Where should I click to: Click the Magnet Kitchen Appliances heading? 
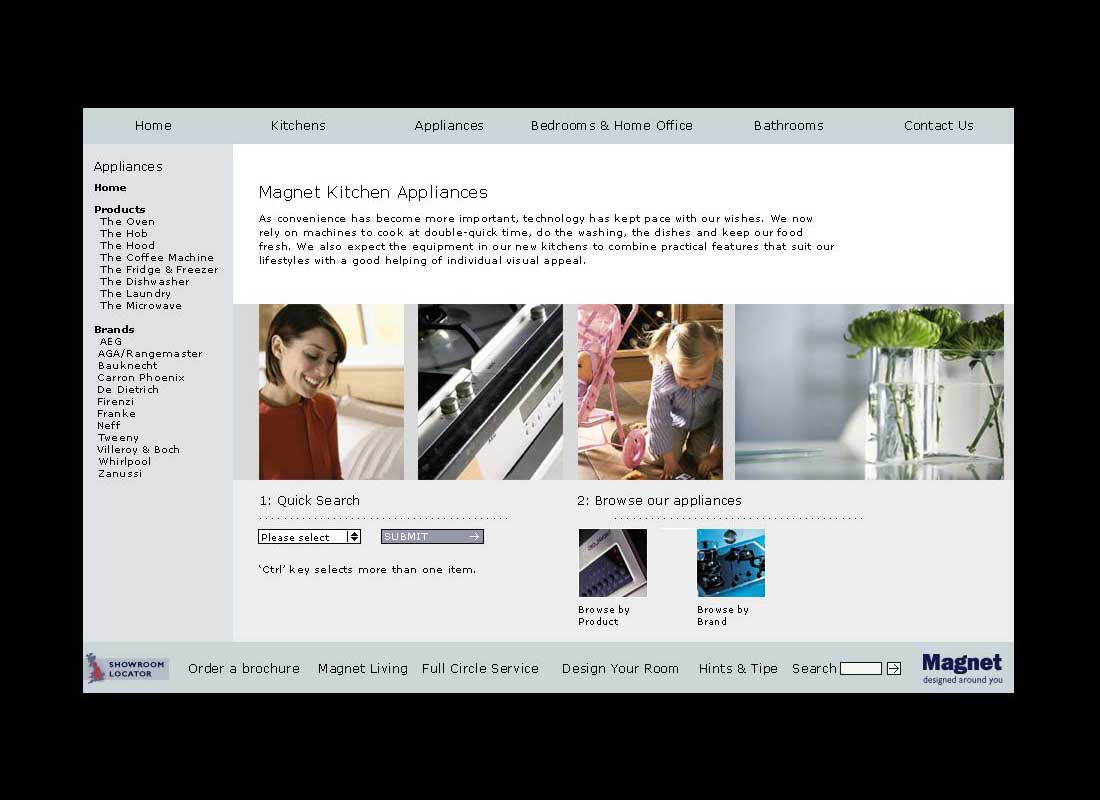point(373,192)
